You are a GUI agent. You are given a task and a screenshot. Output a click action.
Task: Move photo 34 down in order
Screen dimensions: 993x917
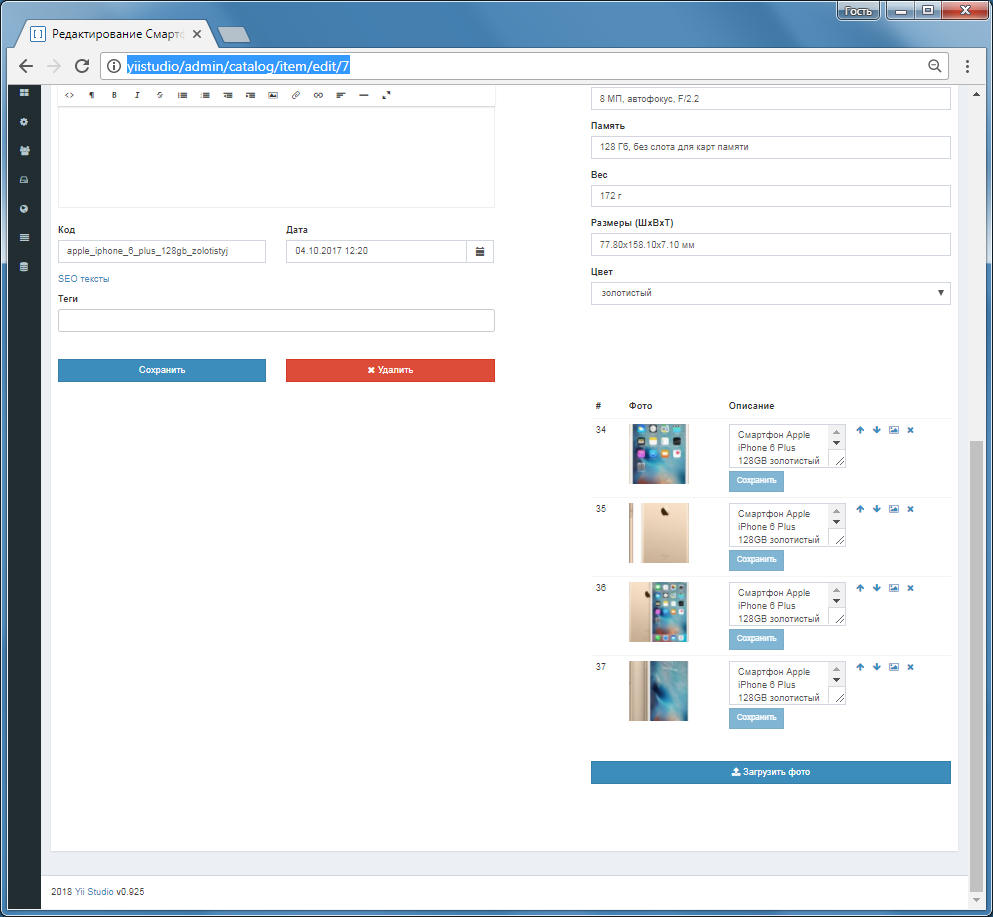click(876, 430)
